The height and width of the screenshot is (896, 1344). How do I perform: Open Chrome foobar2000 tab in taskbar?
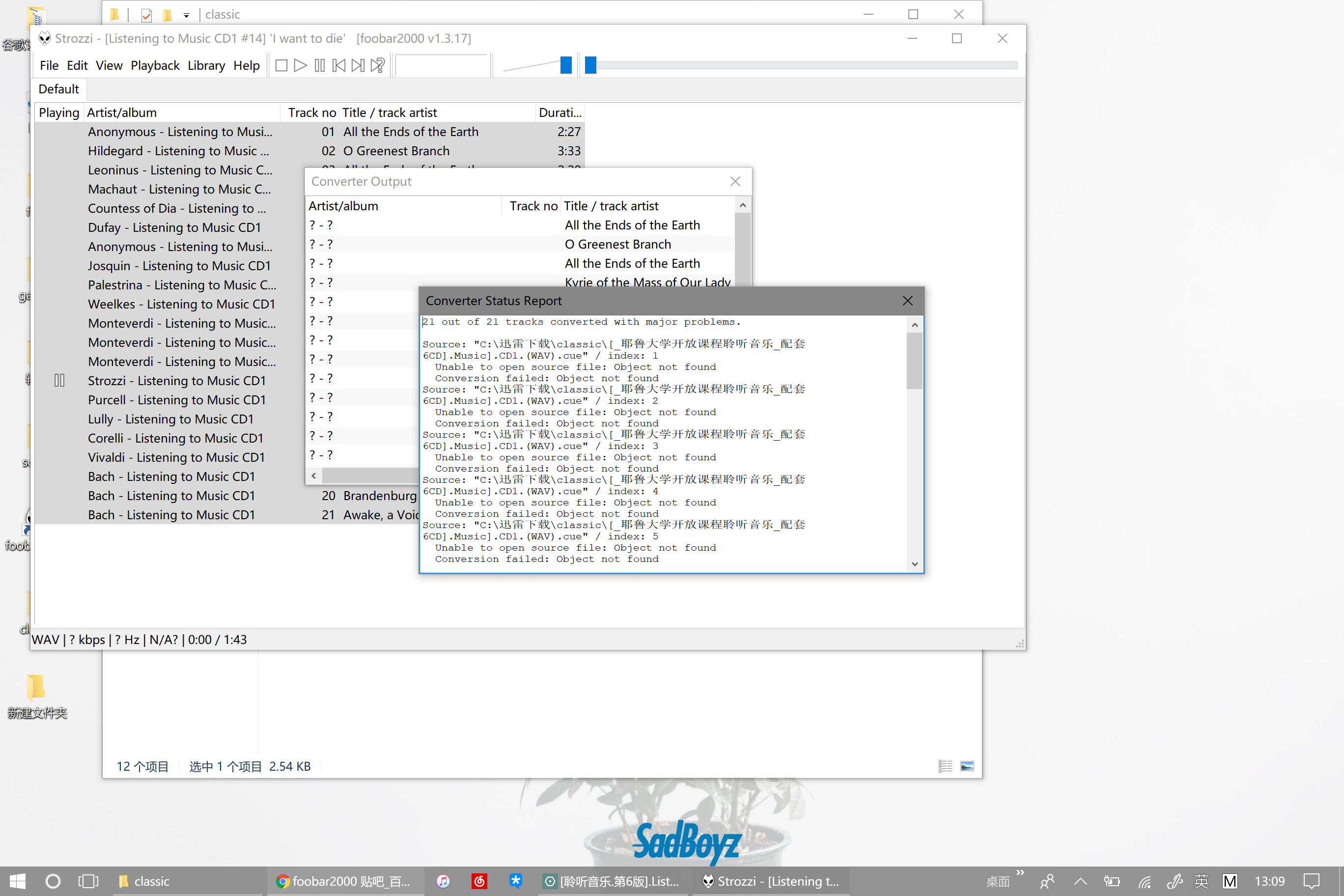(x=344, y=881)
